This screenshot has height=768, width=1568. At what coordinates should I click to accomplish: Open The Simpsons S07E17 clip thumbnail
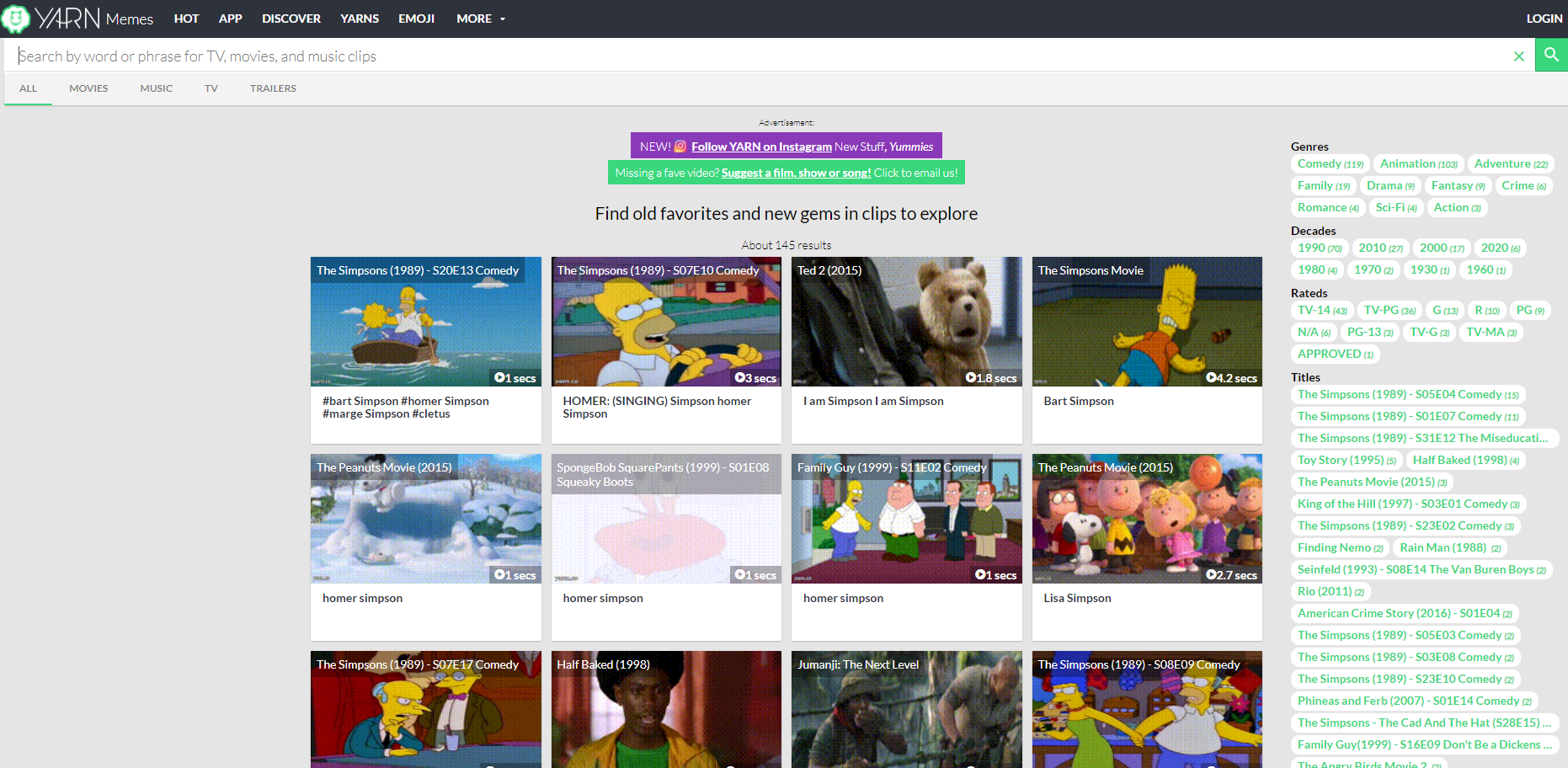pos(426,709)
